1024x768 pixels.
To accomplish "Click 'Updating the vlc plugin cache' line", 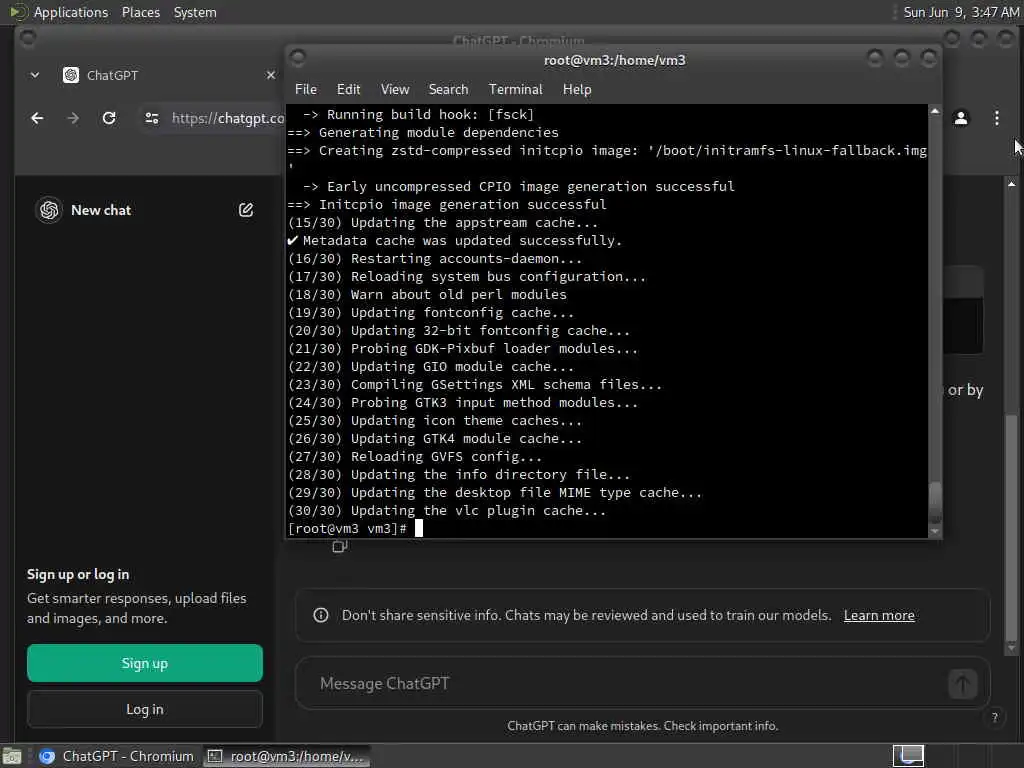I will [447, 511].
